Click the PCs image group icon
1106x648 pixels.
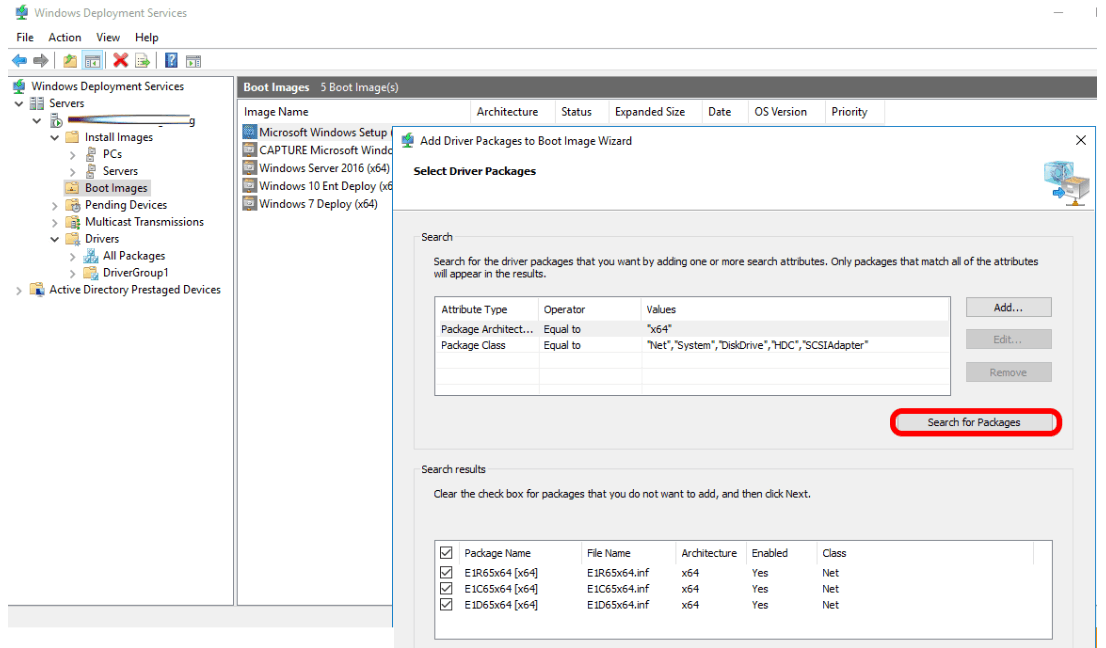coord(90,154)
